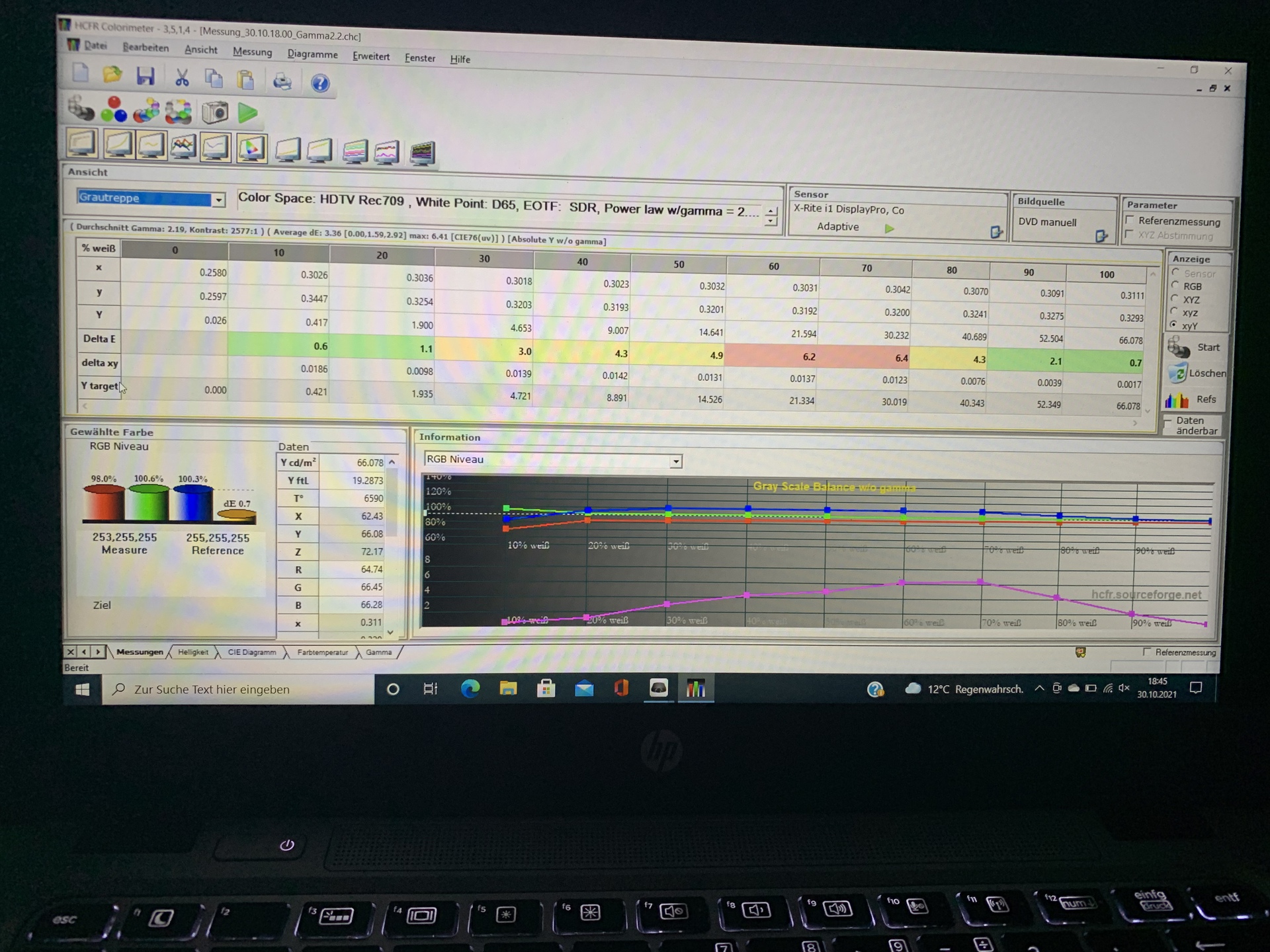Start continuous measurement with green play icon
This screenshot has width=1270, height=952.
click(247, 114)
